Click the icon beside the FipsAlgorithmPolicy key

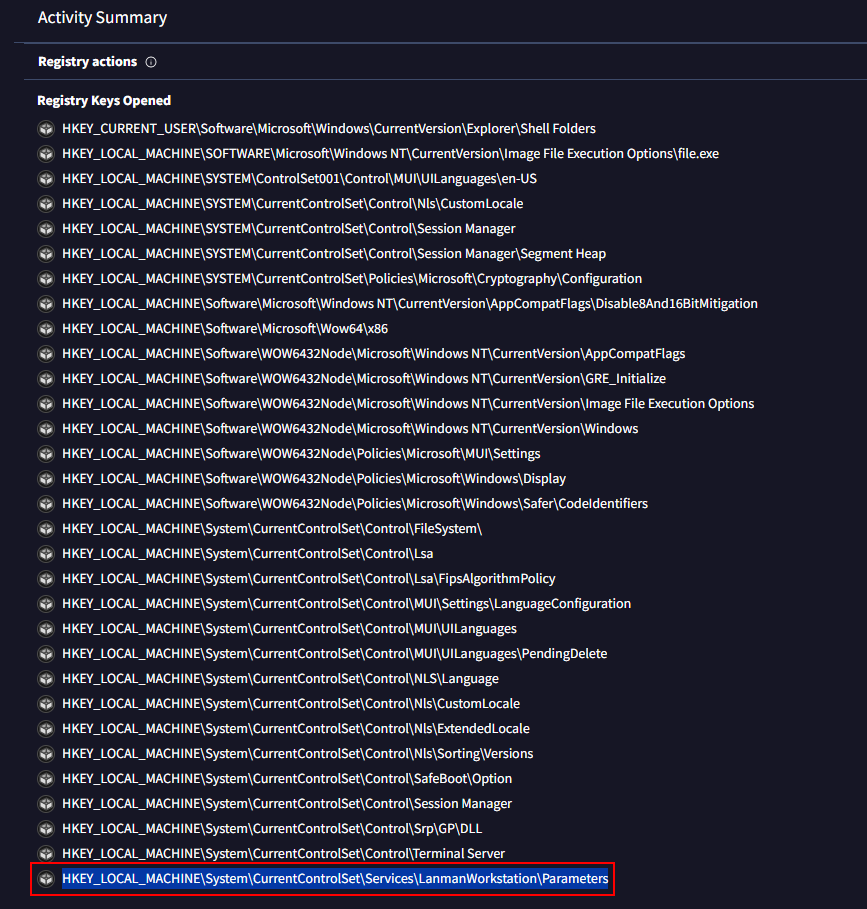pos(46,579)
